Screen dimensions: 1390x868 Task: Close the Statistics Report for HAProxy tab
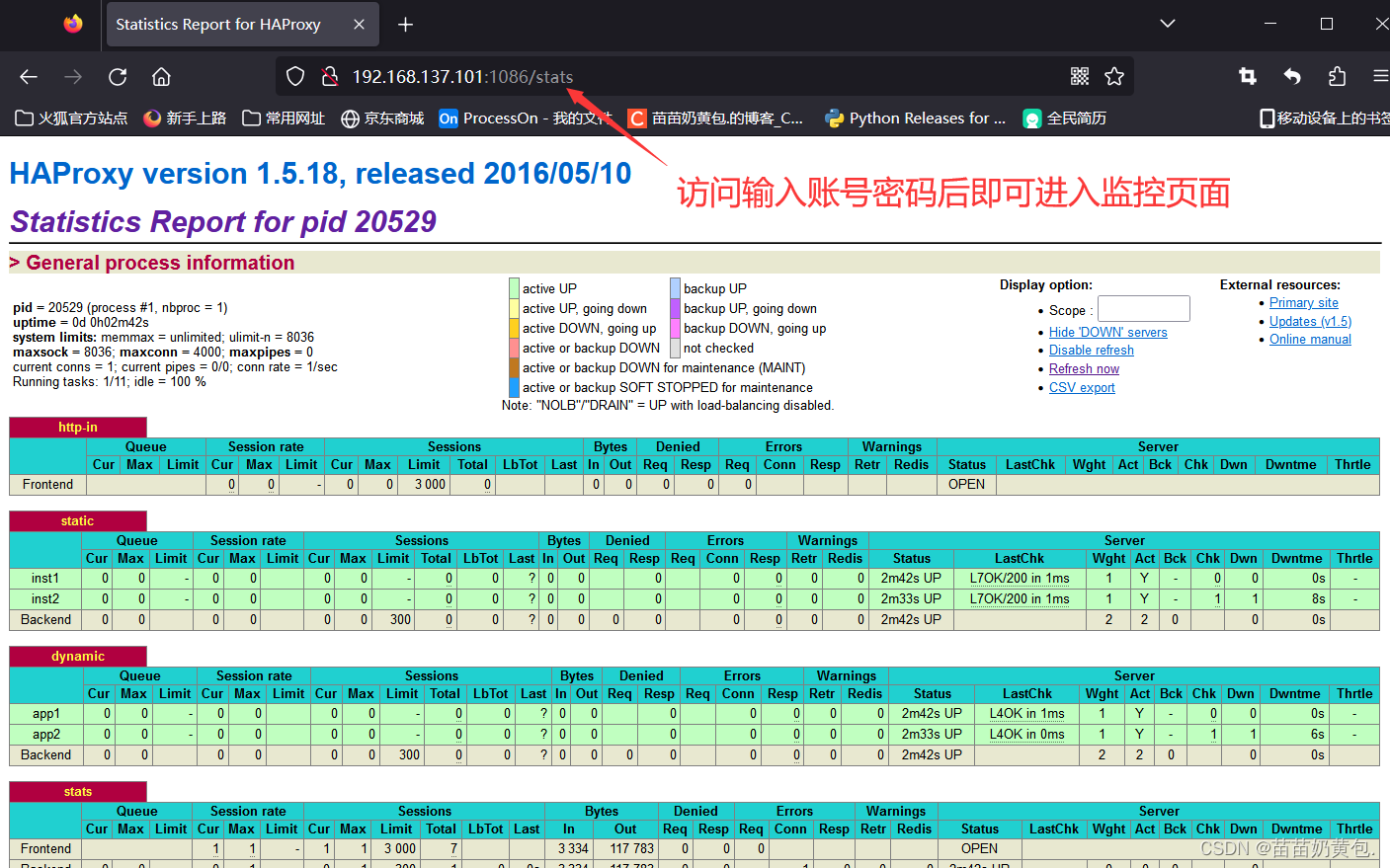pyautogui.click(x=359, y=25)
